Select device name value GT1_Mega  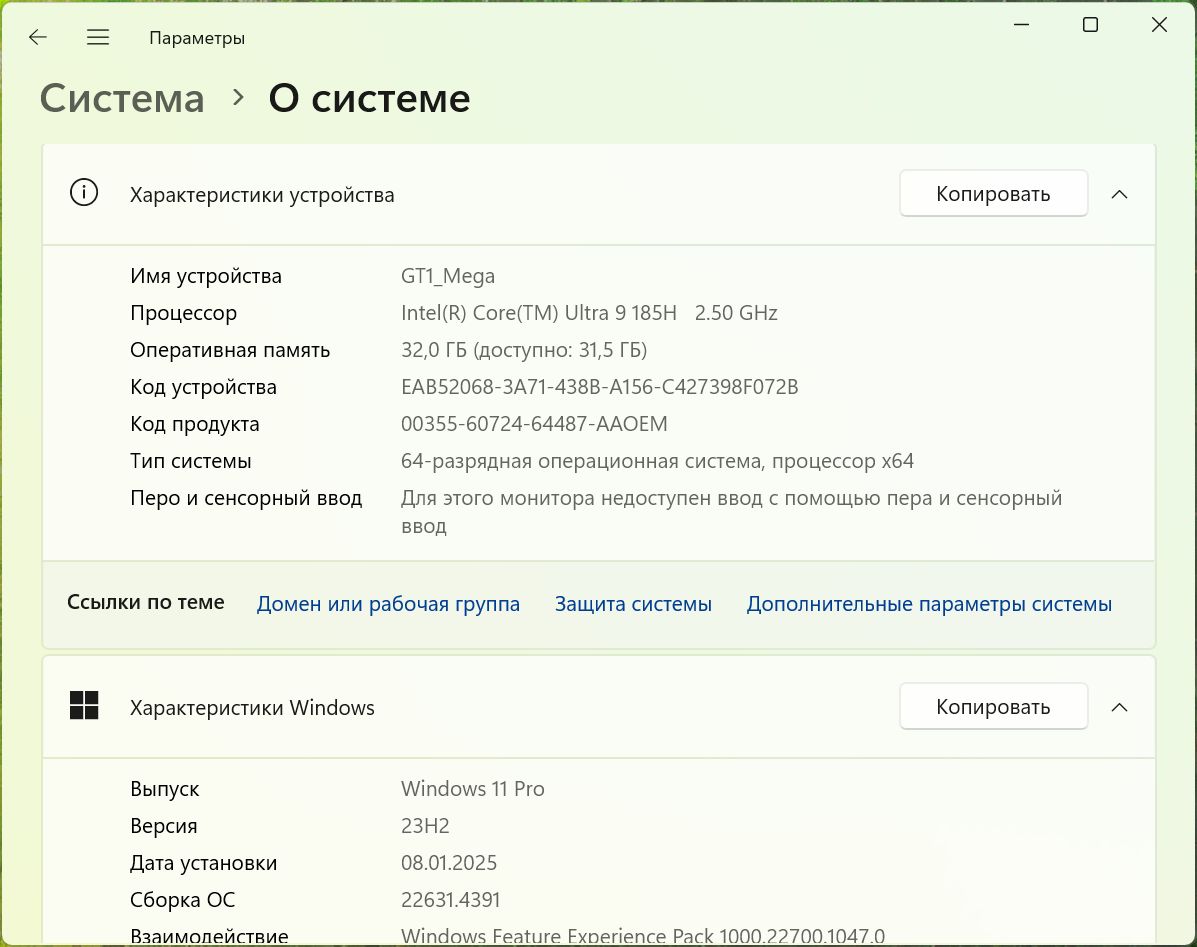(x=448, y=276)
